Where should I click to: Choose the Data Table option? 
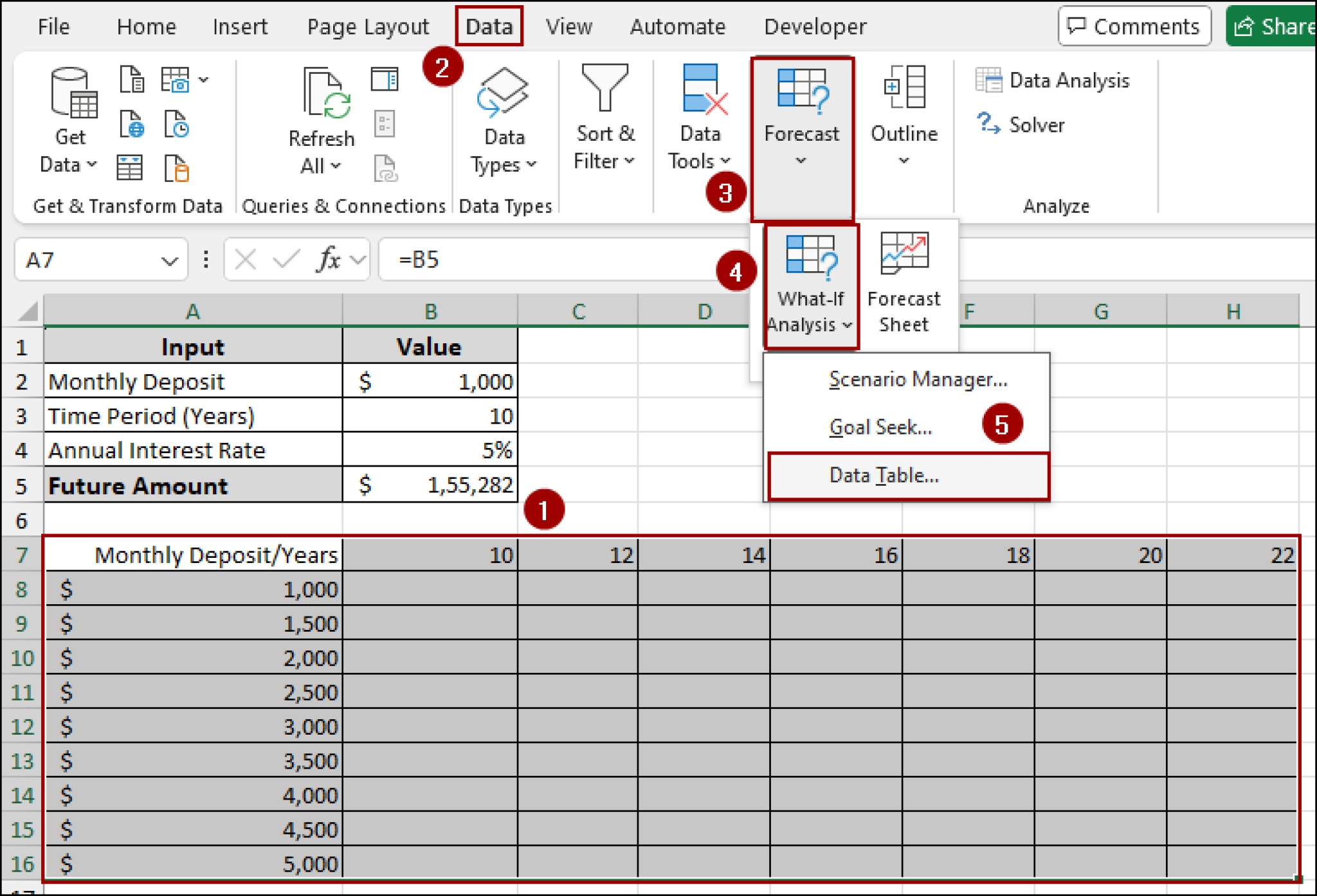tap(884, 475)
